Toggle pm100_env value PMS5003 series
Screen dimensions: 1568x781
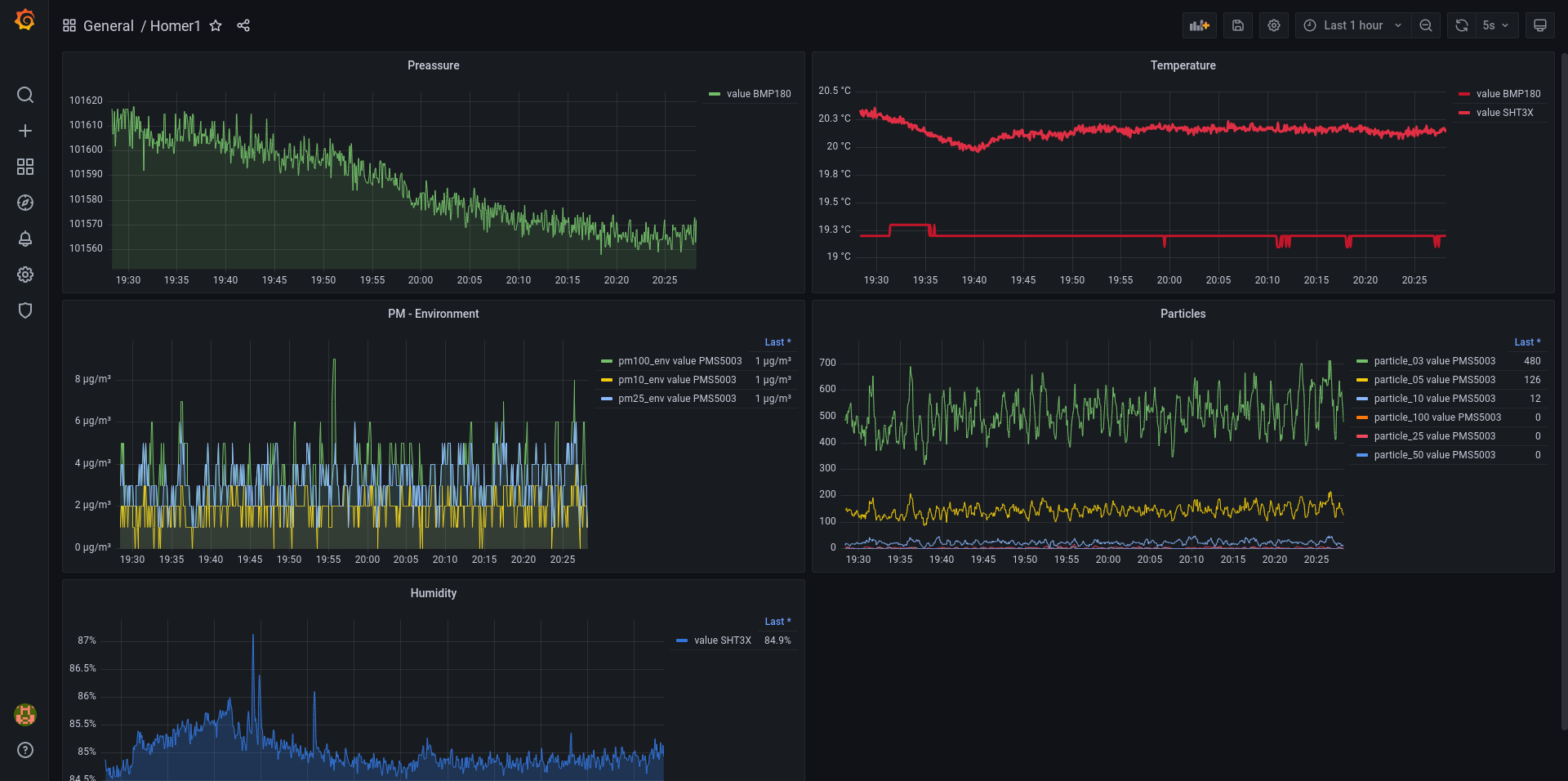[680, 361]
